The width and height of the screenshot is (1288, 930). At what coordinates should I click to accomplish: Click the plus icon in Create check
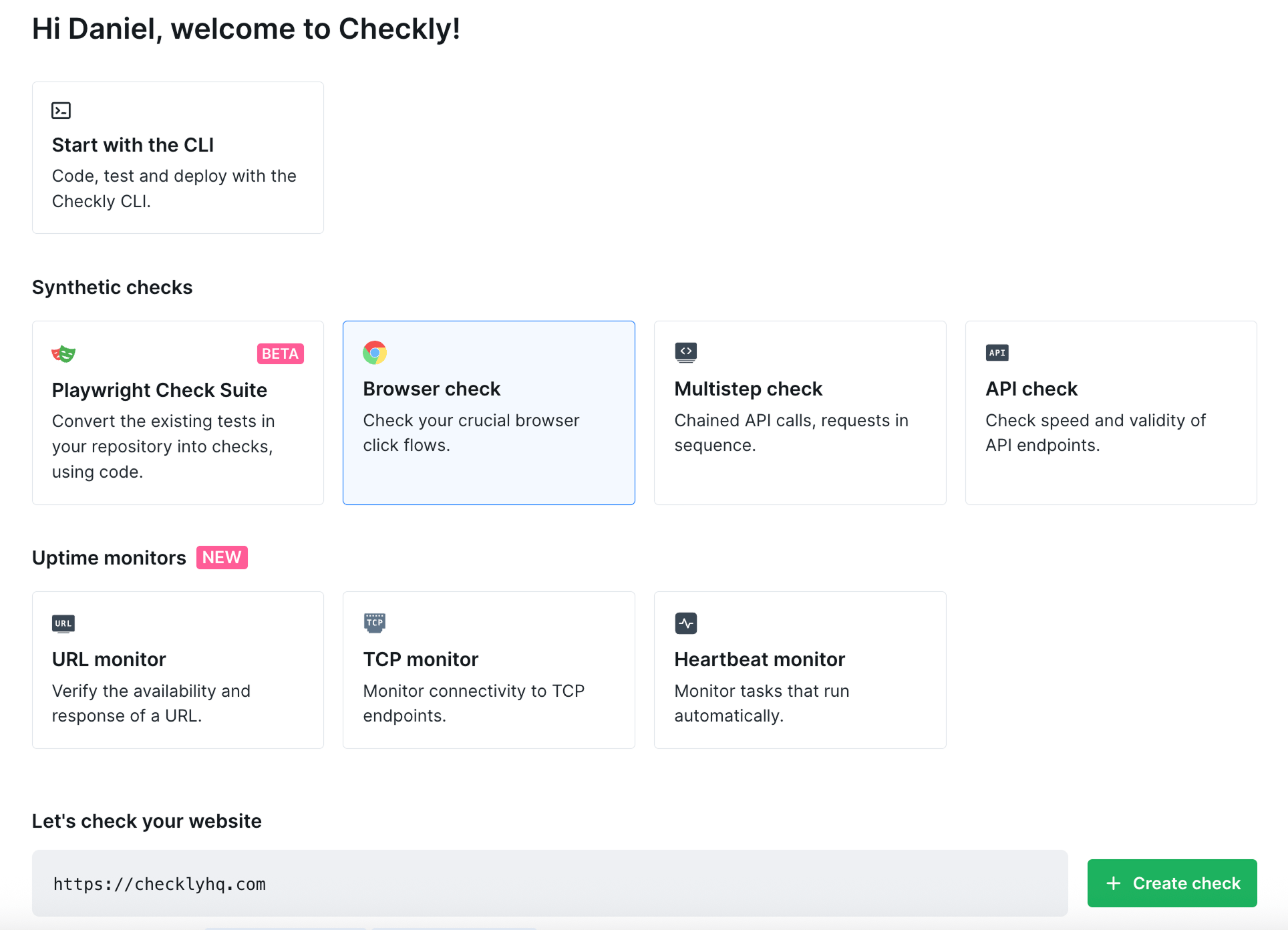click(x=1113, y=883)
